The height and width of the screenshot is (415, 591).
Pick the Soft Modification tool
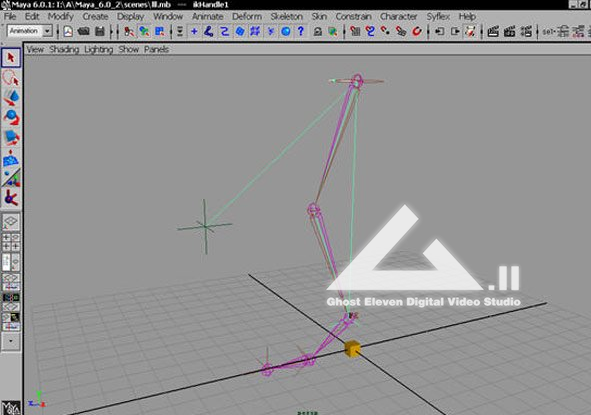11,158
